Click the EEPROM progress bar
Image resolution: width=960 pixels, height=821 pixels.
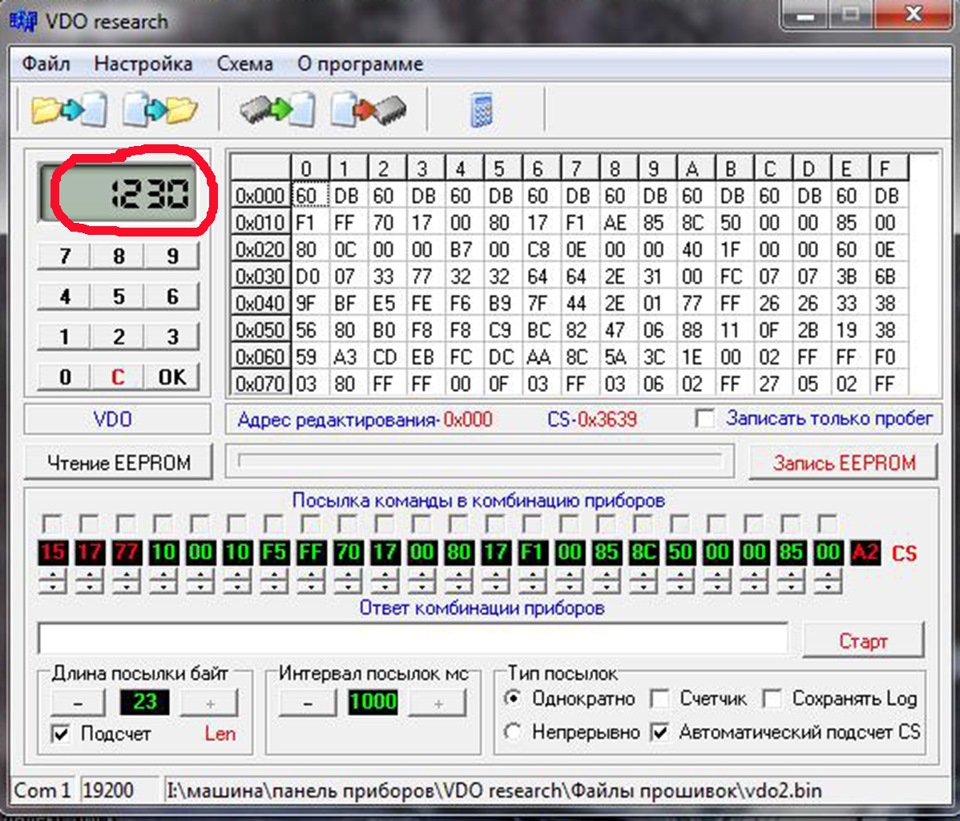point(479,461)
